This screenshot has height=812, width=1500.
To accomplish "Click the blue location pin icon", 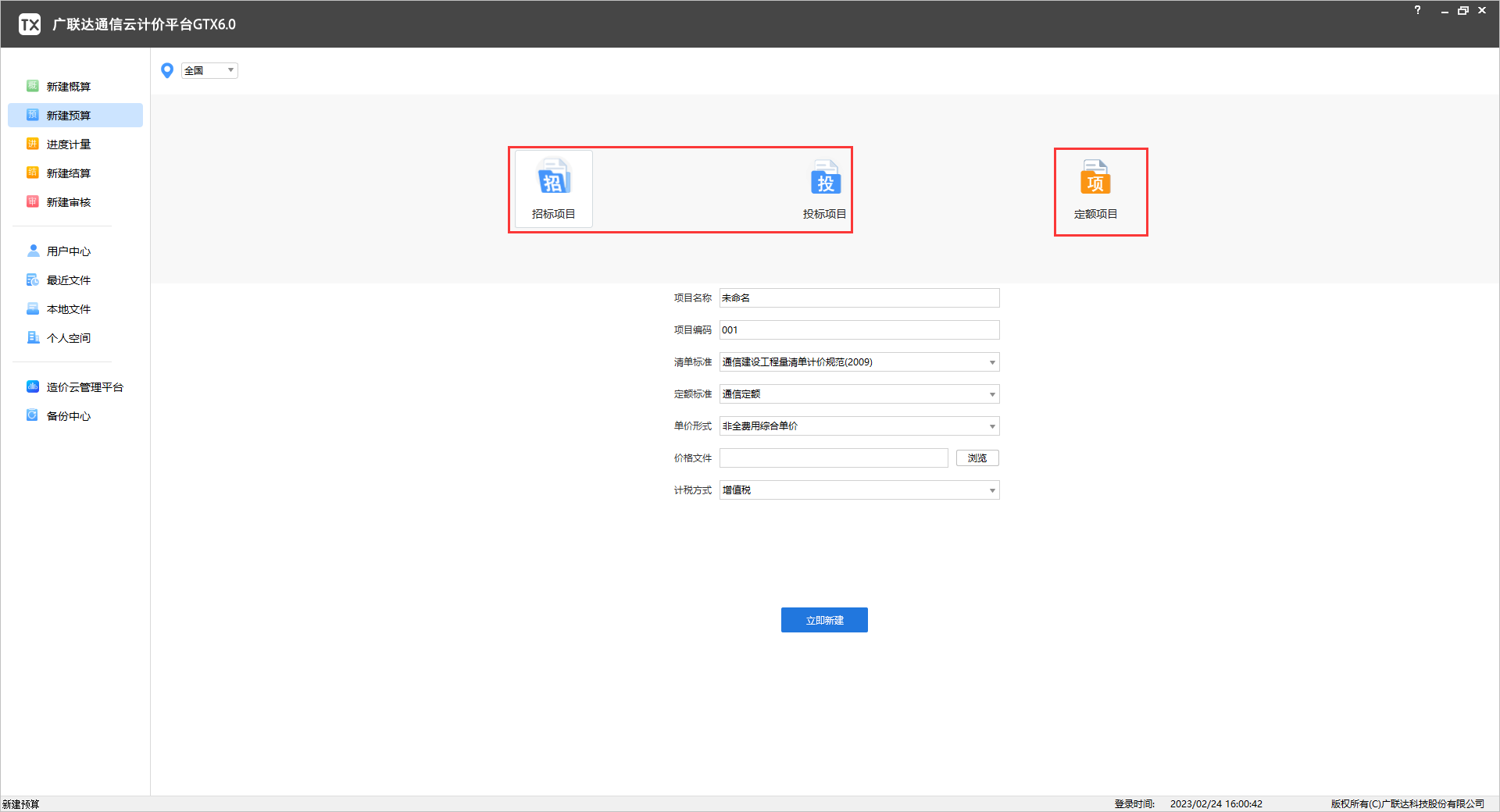I will coord(166,71).
